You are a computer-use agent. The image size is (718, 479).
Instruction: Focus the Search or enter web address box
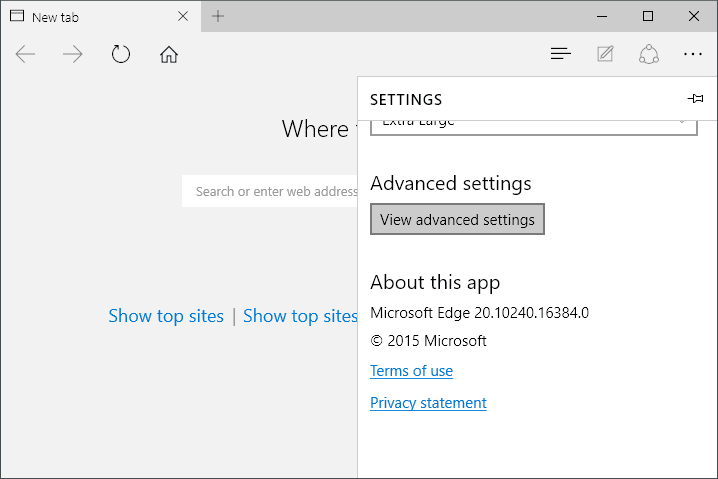coord(270,191)
